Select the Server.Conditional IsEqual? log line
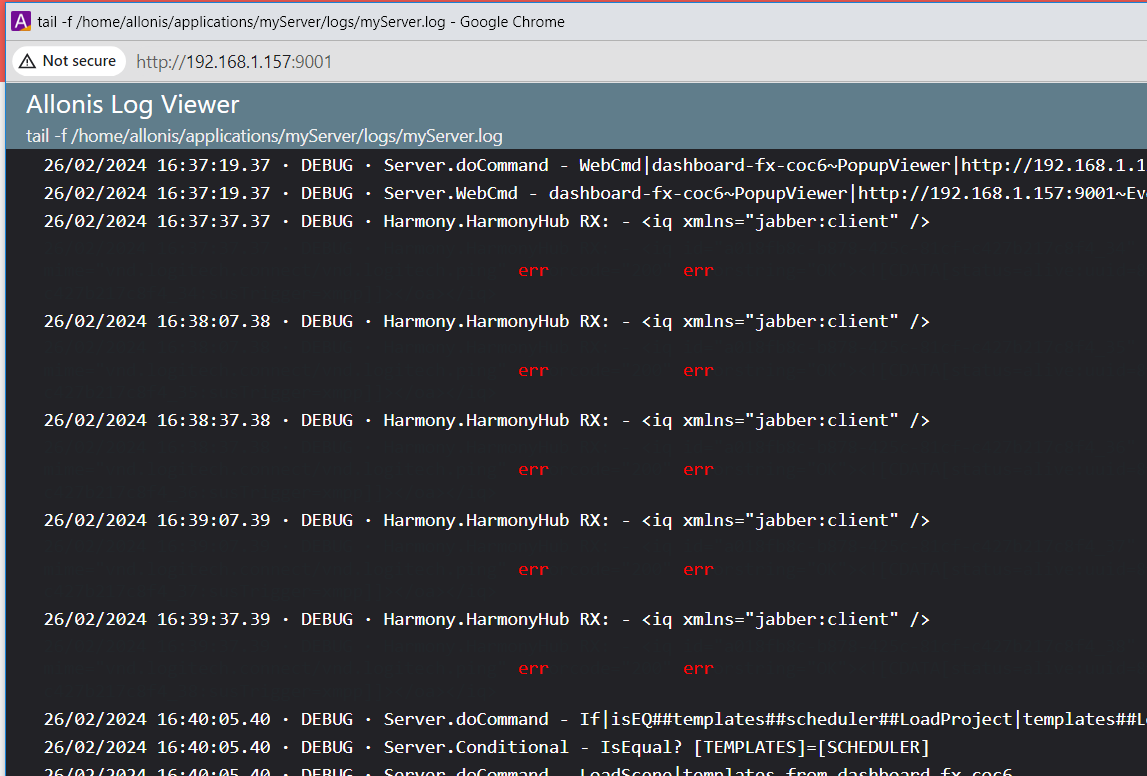This screenshot has height=776, width=1147. click(x=486, y=747)
